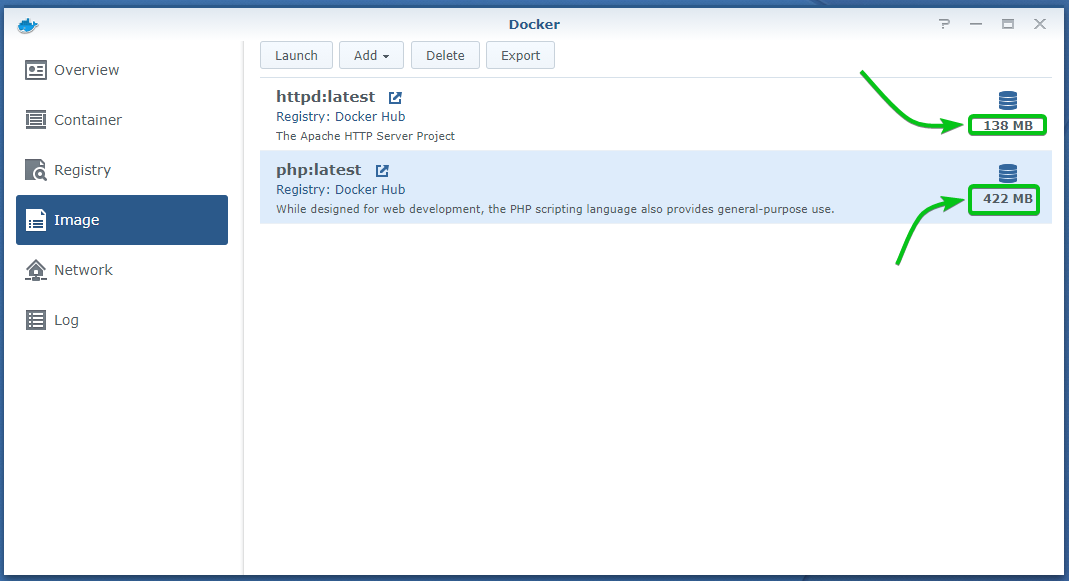Close the Docker window

tap(1040, 25)
